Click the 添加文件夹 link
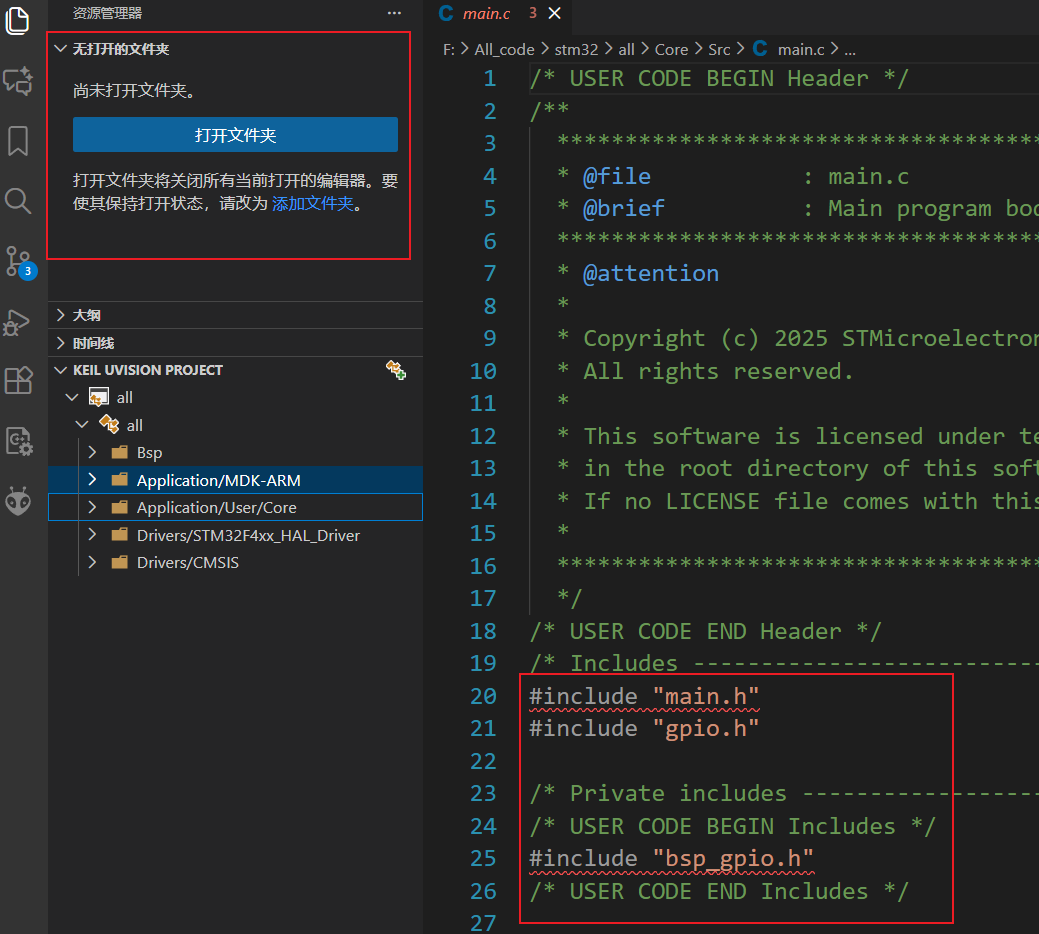 [313, 203]
